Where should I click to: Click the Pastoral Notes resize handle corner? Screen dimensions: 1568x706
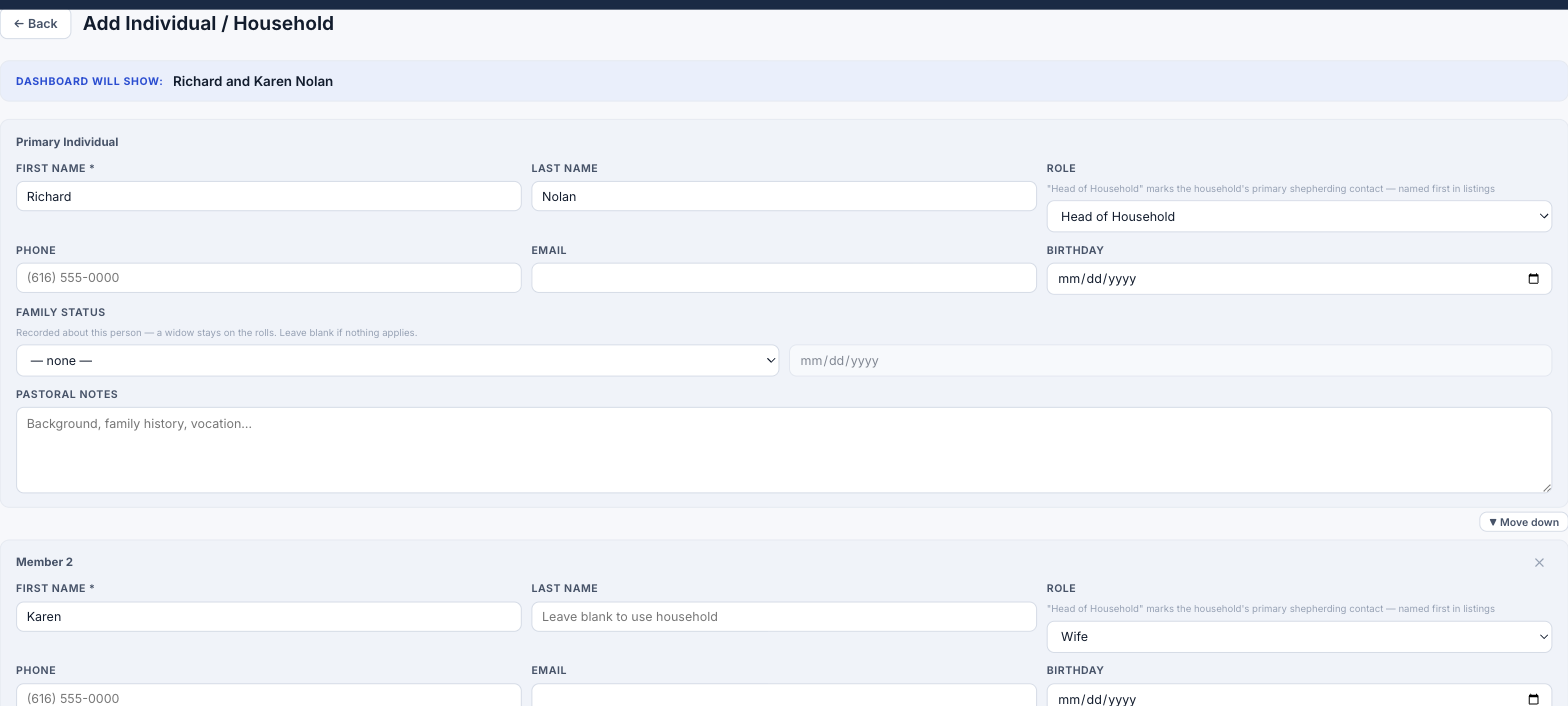click(1546, 487)
